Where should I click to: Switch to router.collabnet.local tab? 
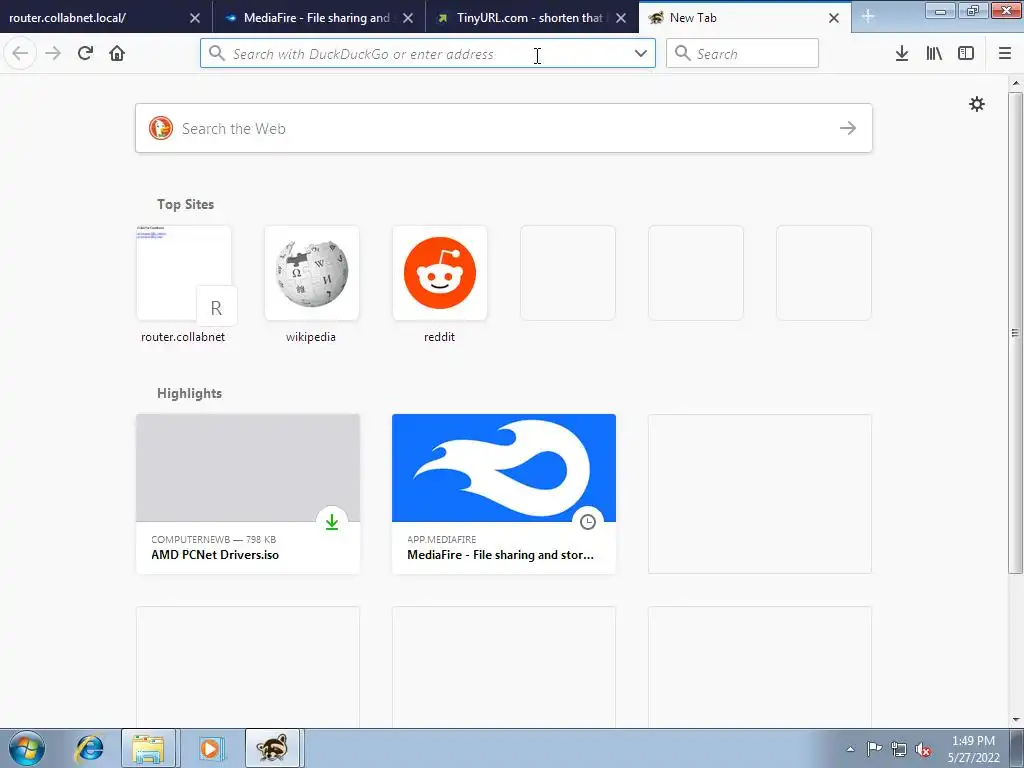106,18
